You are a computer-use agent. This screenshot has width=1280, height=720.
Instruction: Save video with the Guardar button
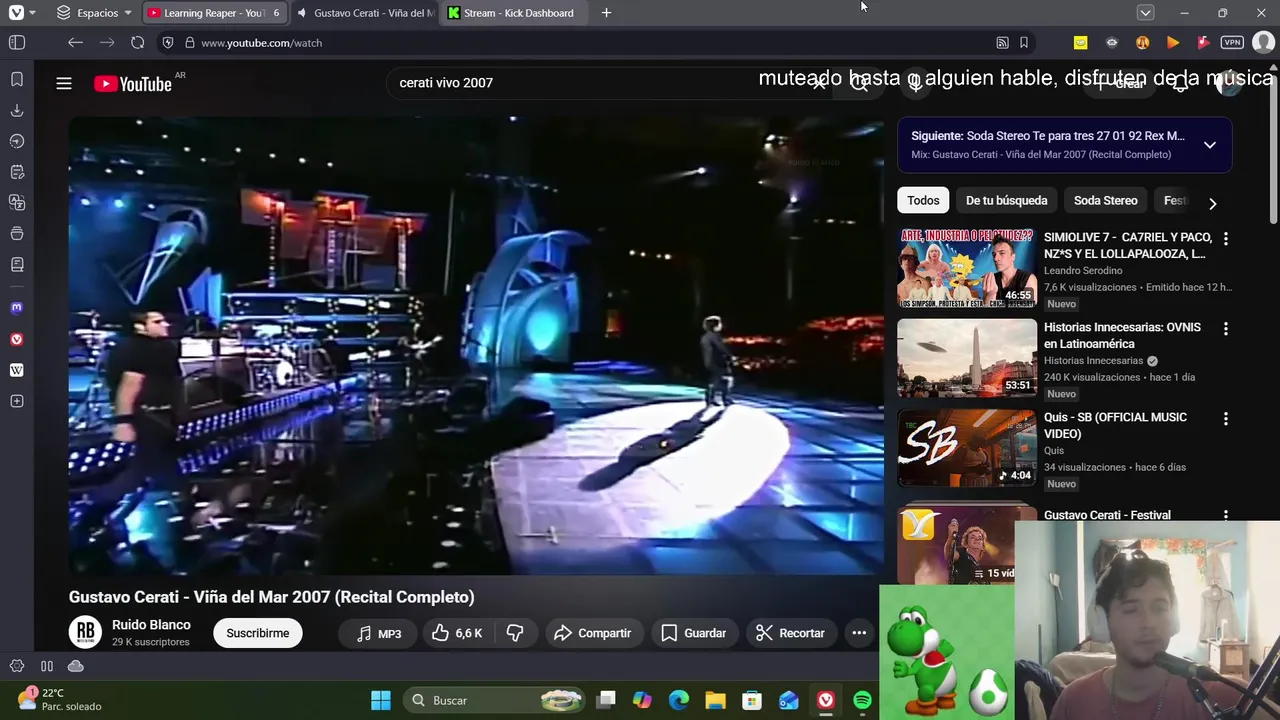(x=694, y=633)
